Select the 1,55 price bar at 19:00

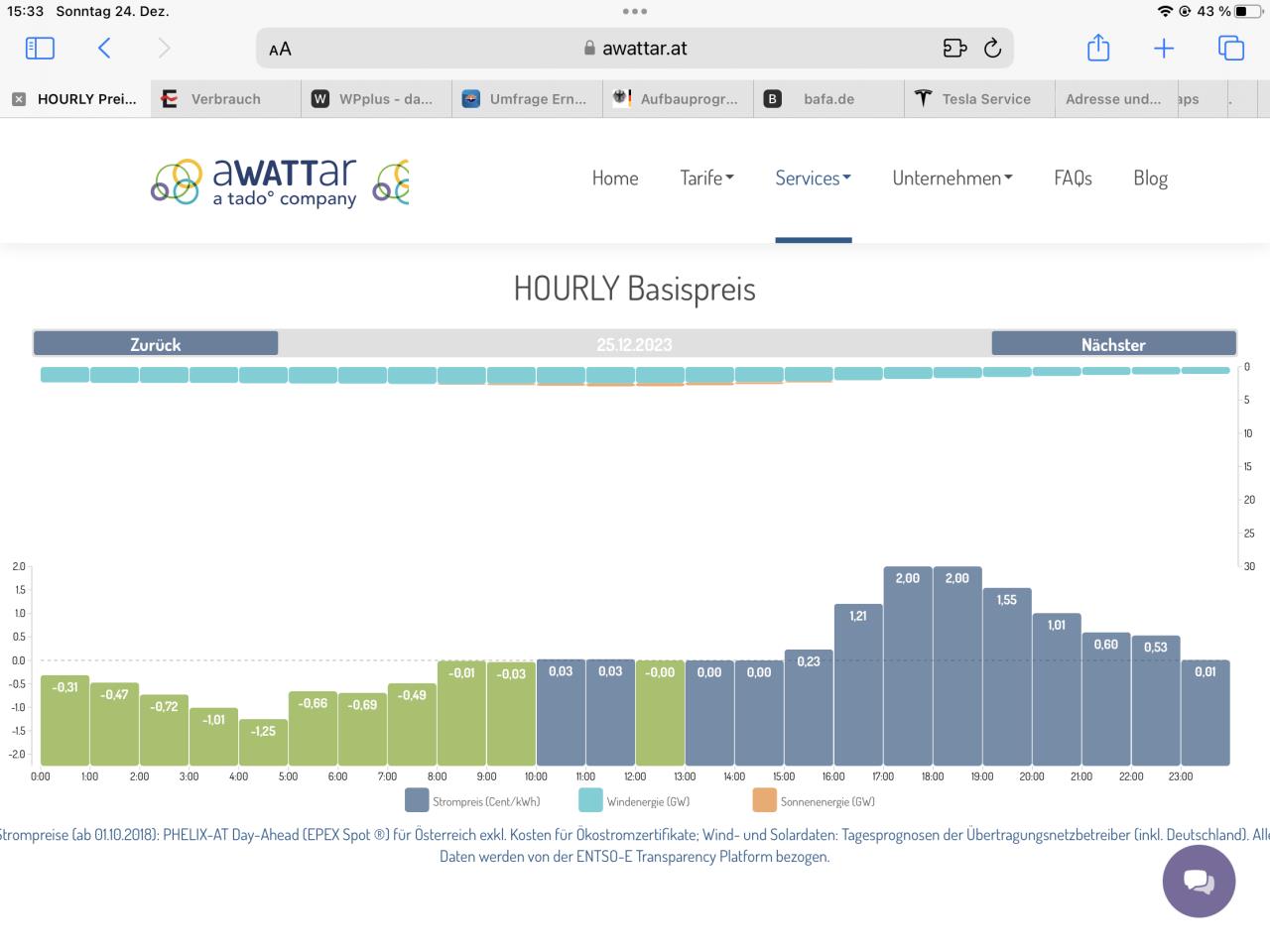1007,677
